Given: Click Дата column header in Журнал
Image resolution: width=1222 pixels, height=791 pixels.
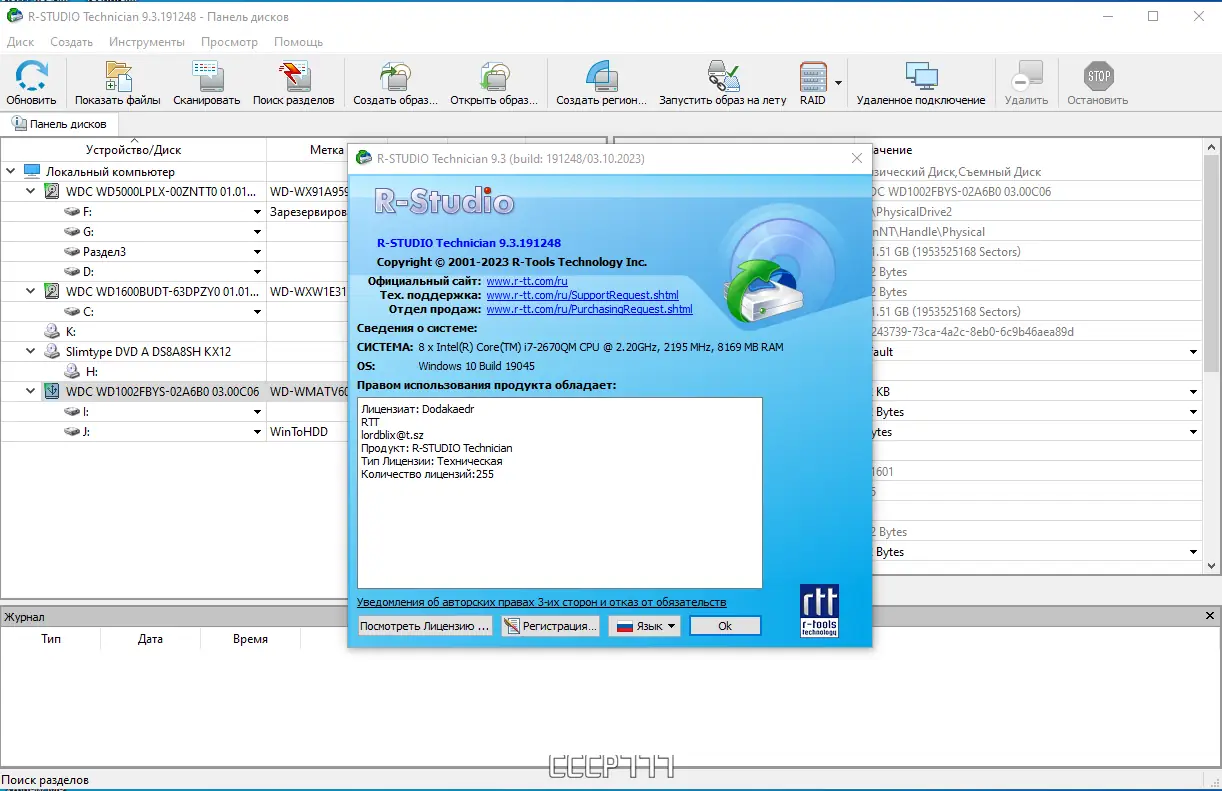Looking at the screenshot, I should [150, 639].
